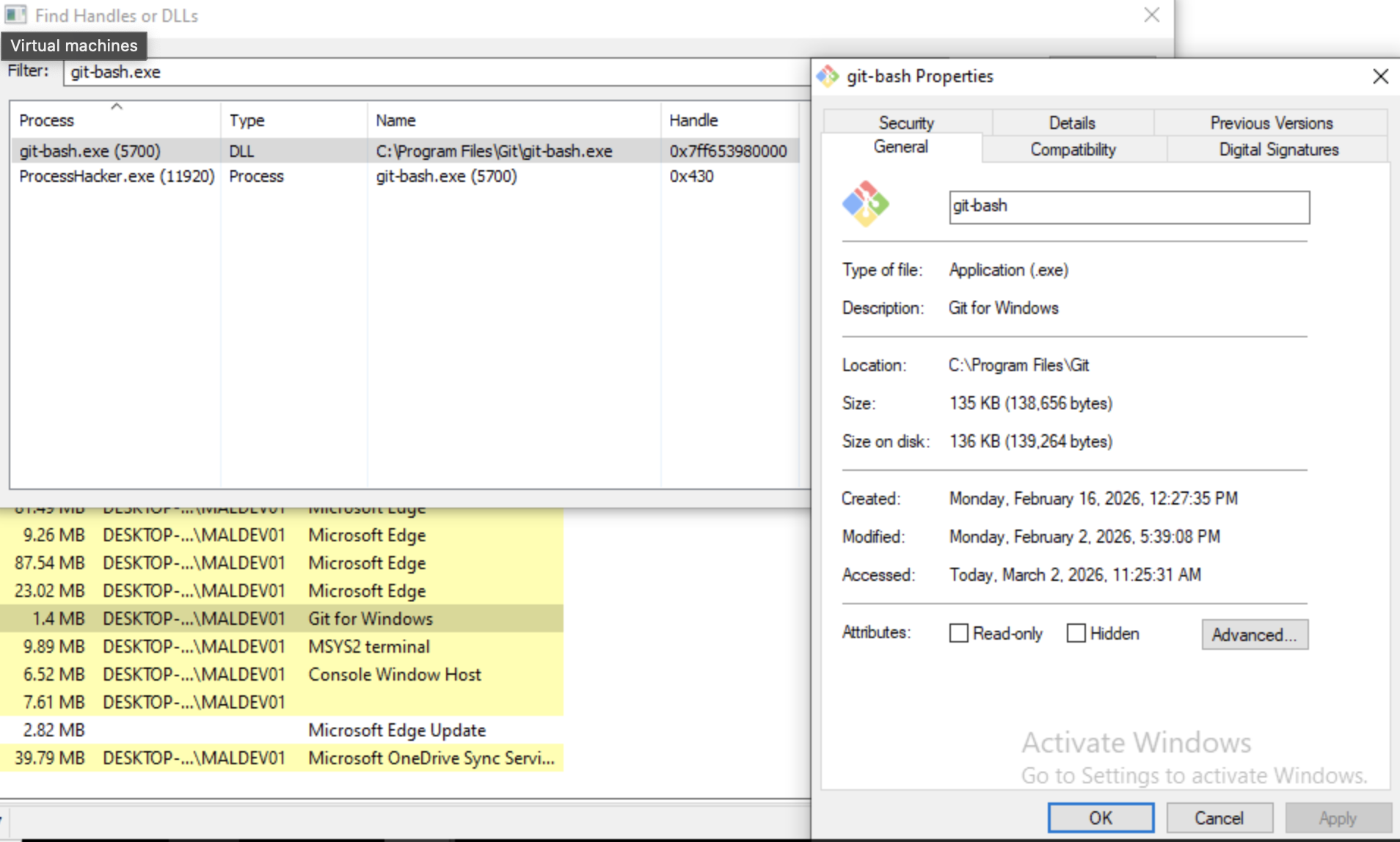The height and width of the screenshot is (842, 1400).
Task: Click the large git-bash application icon
Action: pyautogui.click(x=865, y=204)
